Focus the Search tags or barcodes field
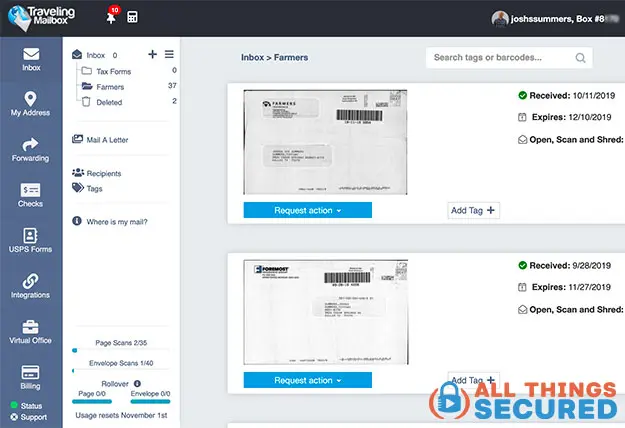The width and height of the screenshot is (625, 428). (509, 58)
